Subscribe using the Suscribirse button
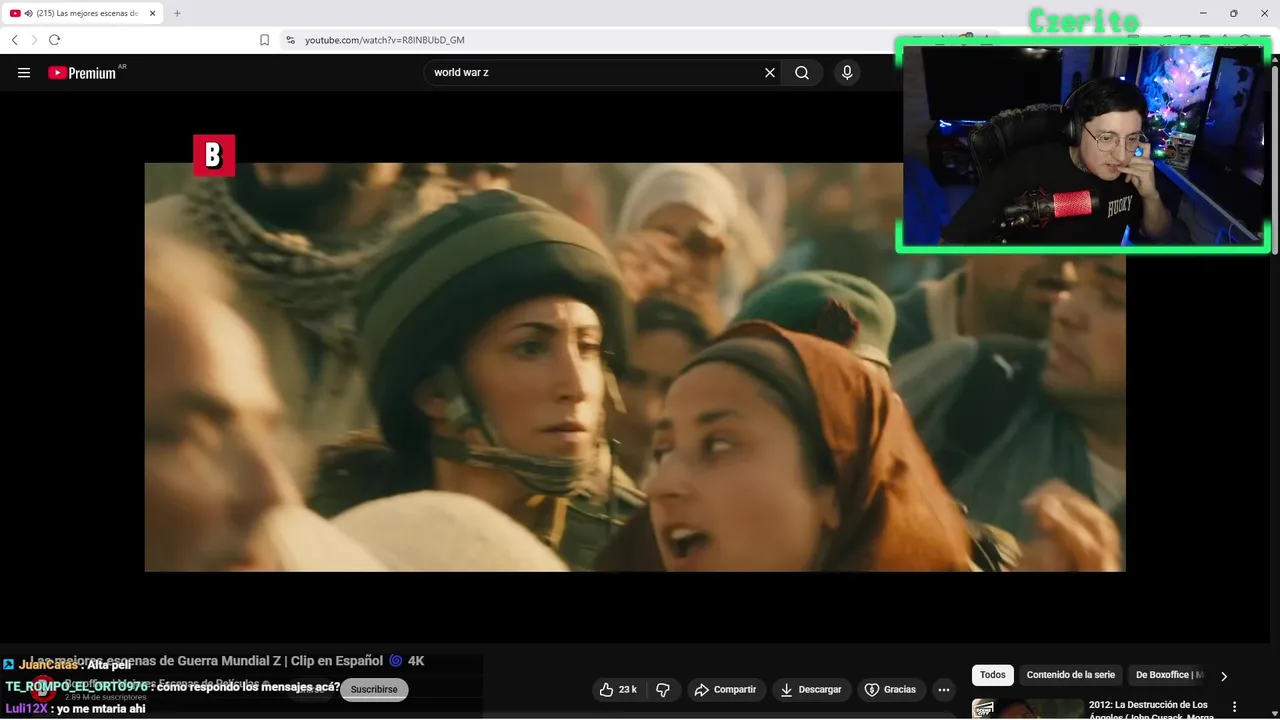Viewport: 1280px width, 720px height. tap(374, 690)
